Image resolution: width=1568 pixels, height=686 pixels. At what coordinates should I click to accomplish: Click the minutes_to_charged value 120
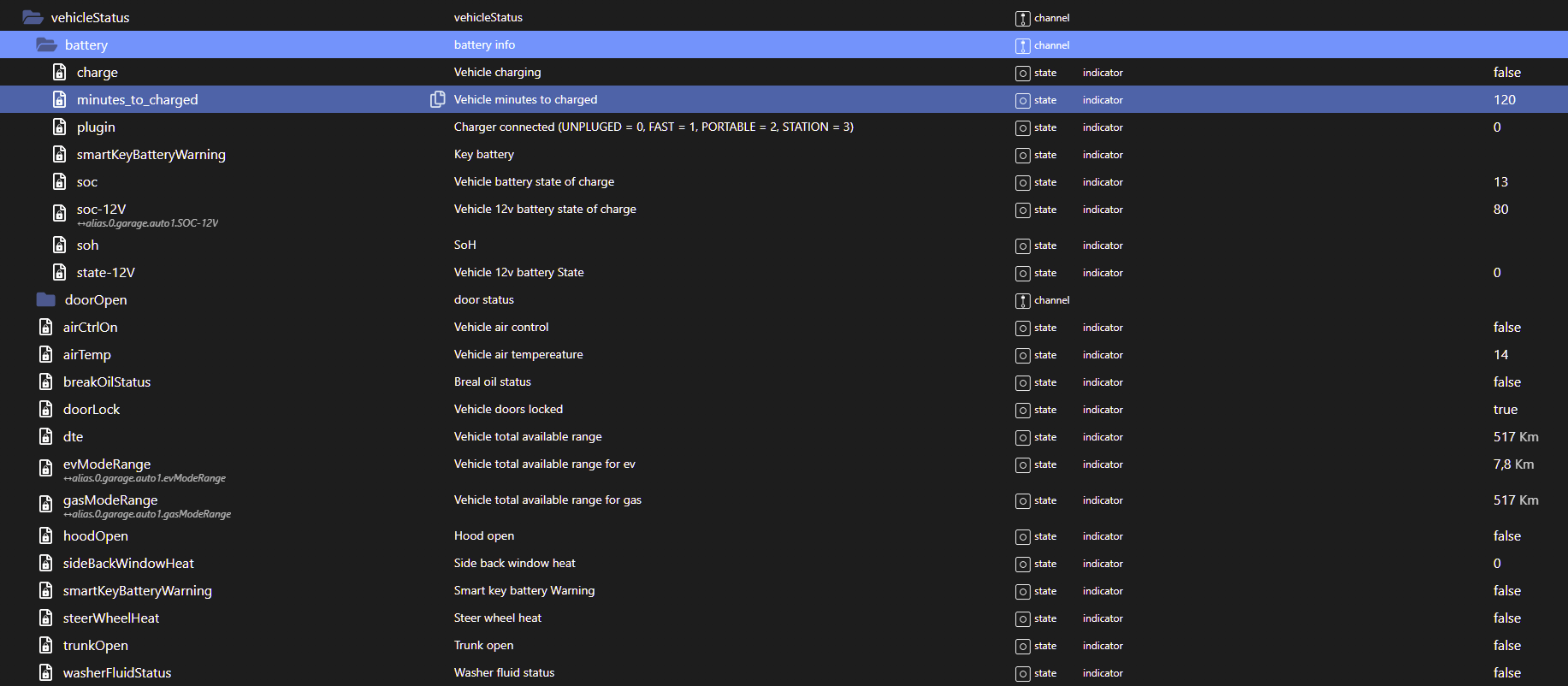pos(1504,100)
